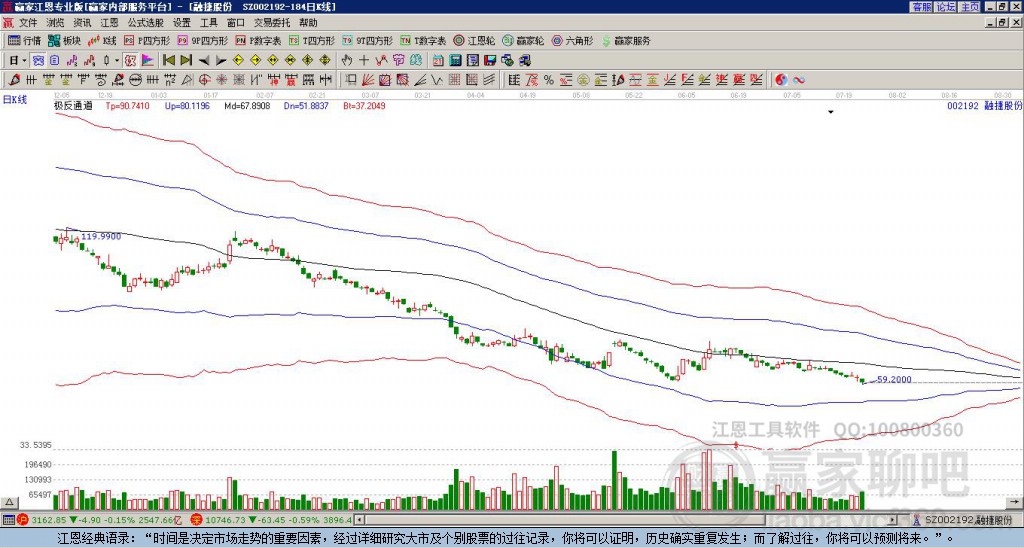
Task: Click the percent % tool icon
Action: click(549, 80)
